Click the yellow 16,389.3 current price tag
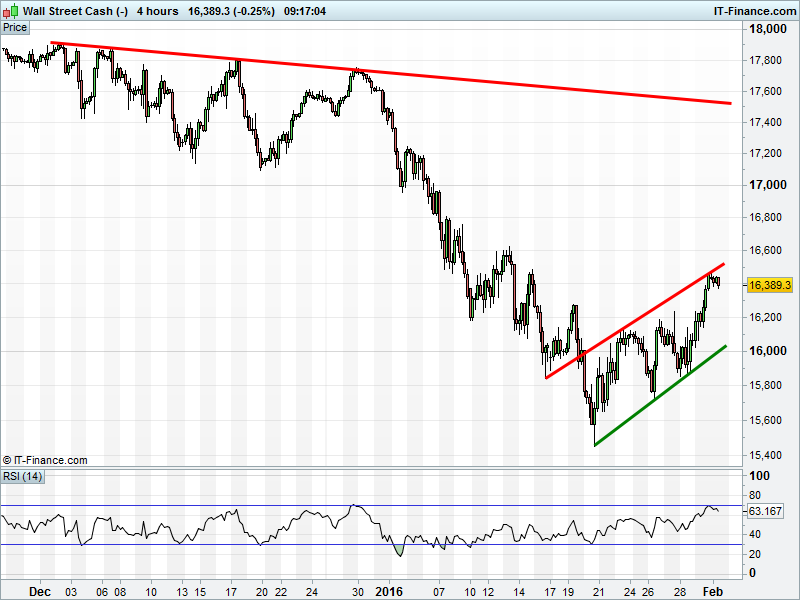The height and width of the screenshot is (600, 800). pos(768,285)
